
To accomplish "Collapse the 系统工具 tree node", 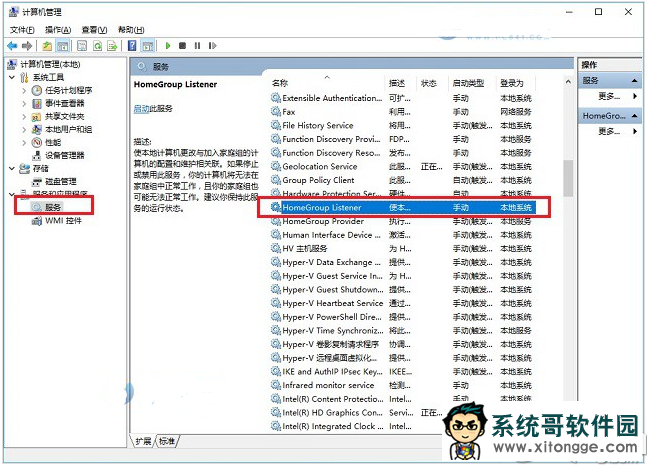I will coord(12,77).
